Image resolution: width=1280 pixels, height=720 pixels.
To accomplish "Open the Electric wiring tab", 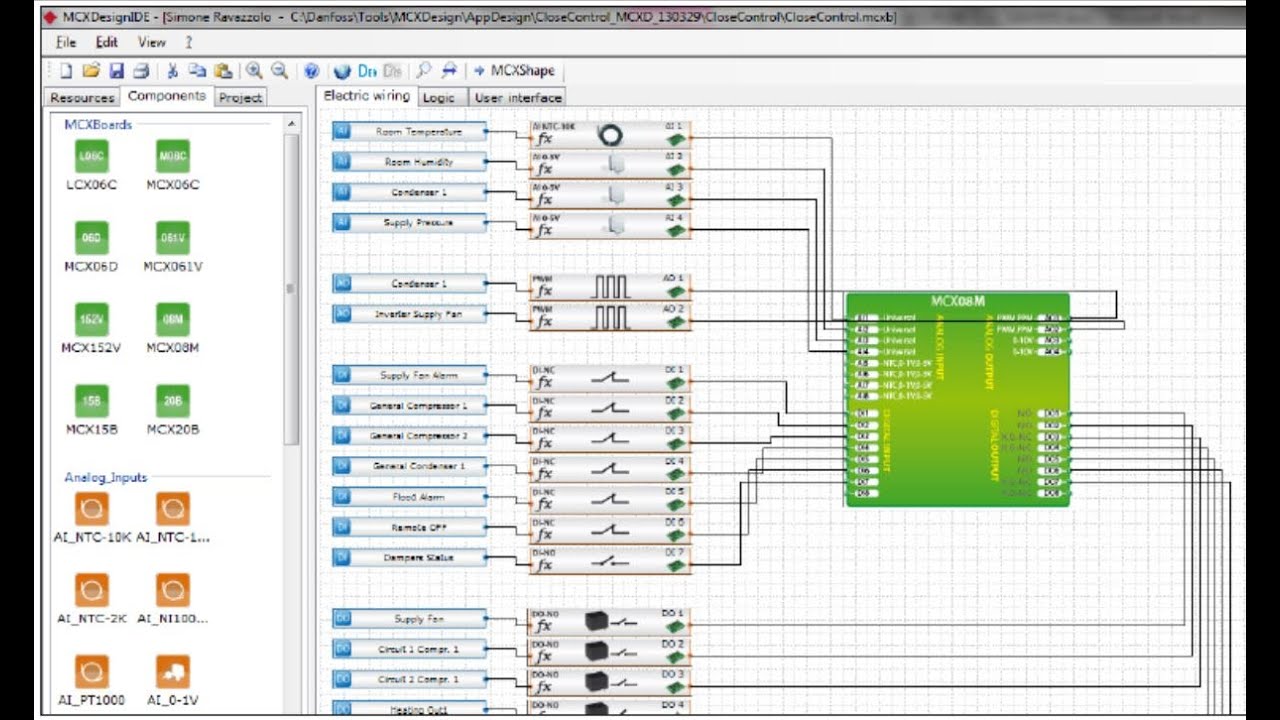I will pyautogui.click(x=367, y=96).
